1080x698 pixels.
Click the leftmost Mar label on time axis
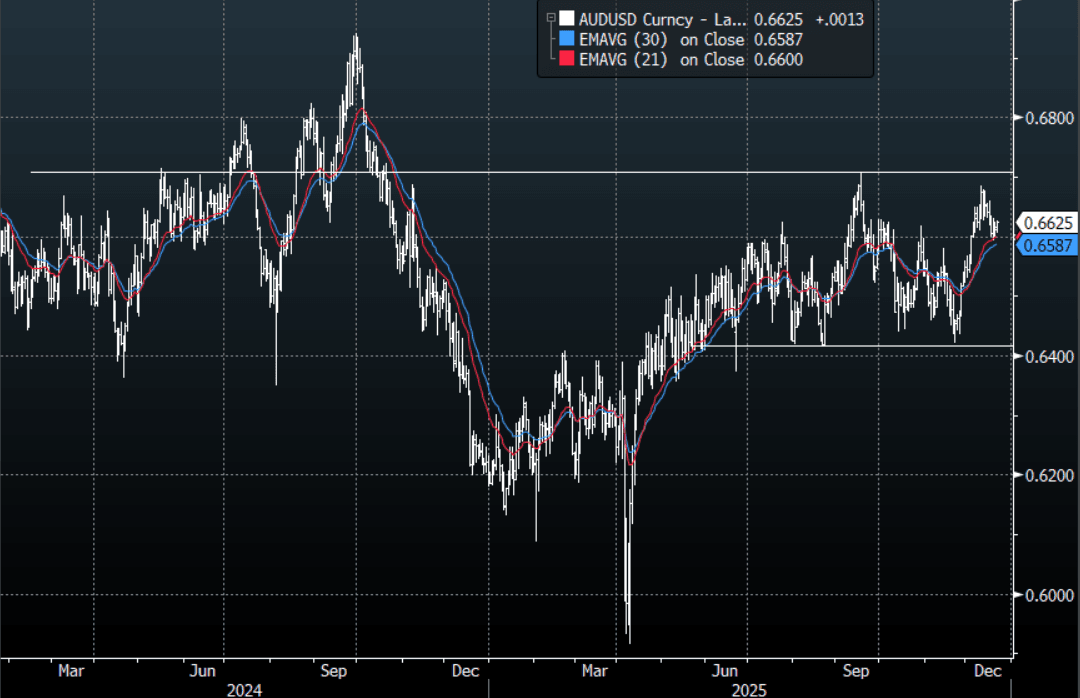click(x=71, y=671)
